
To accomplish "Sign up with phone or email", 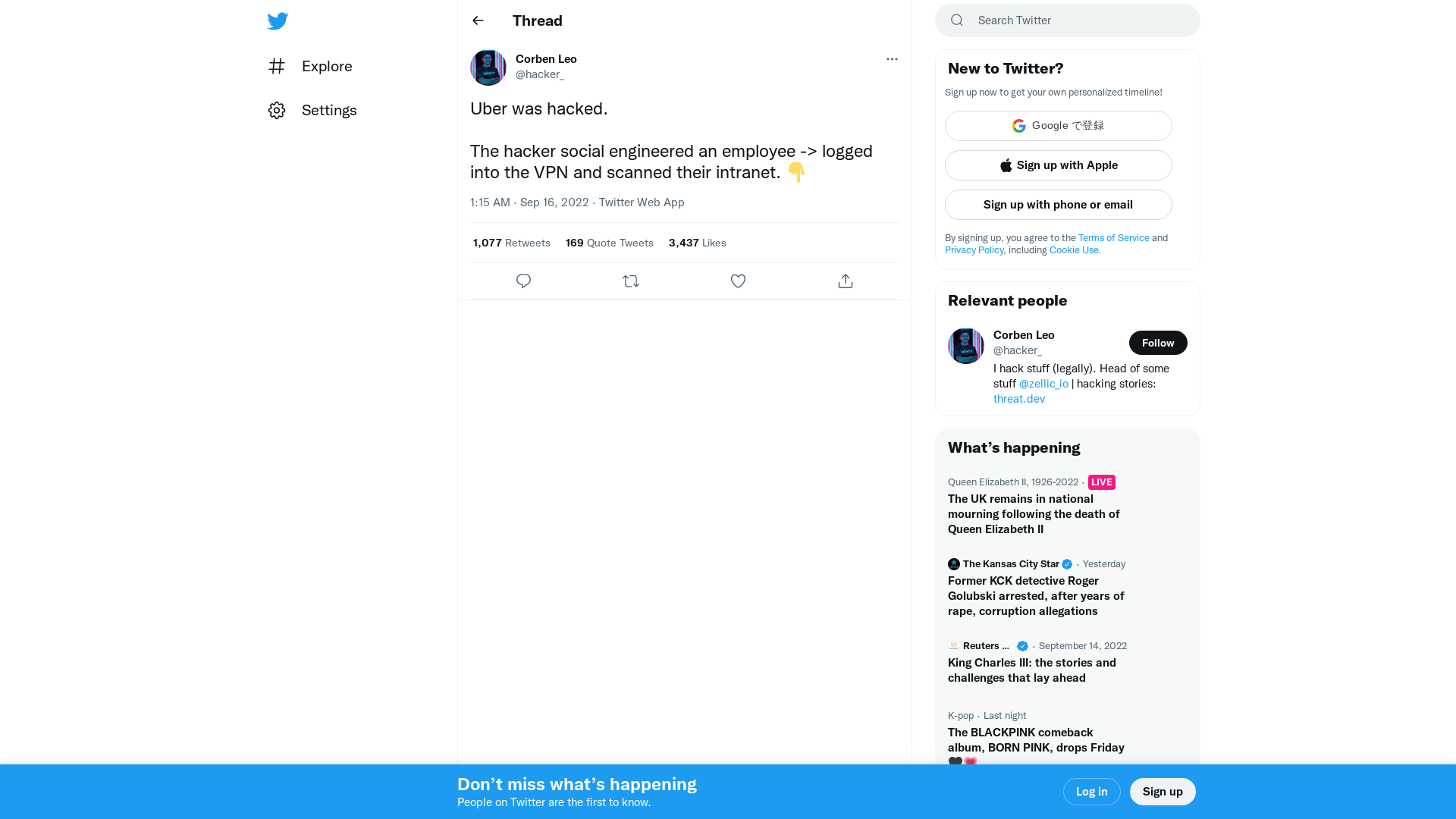I will pyautogui.click(x=1058, y=204).
